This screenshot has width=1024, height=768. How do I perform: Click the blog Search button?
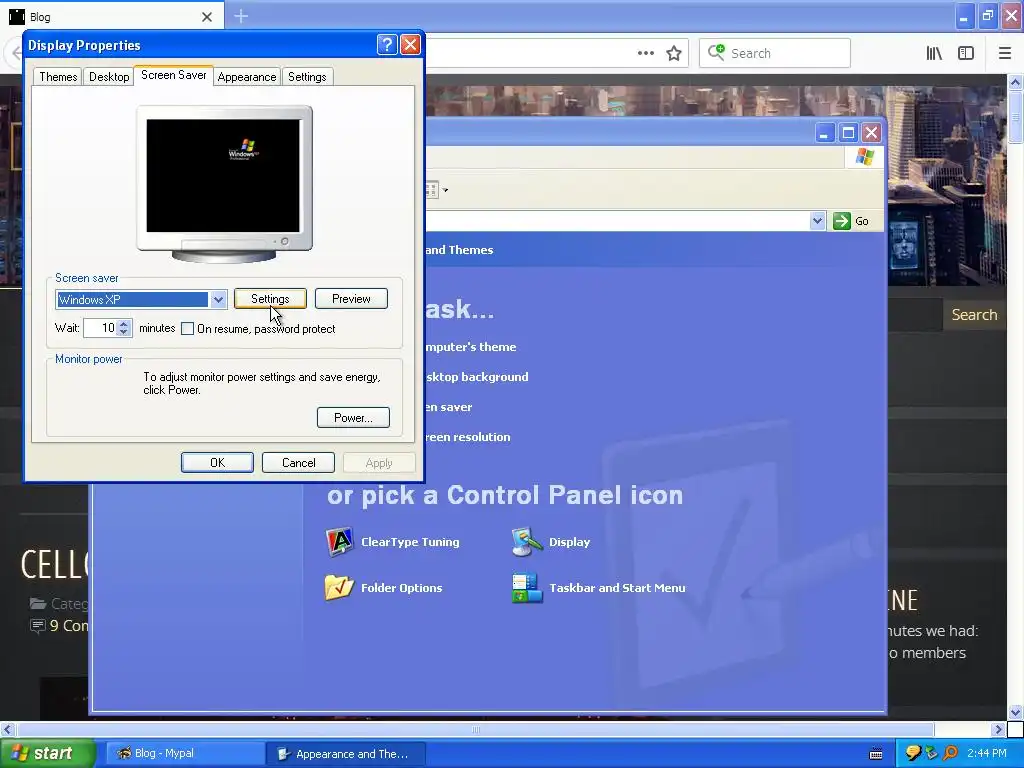tap(974, 315)
